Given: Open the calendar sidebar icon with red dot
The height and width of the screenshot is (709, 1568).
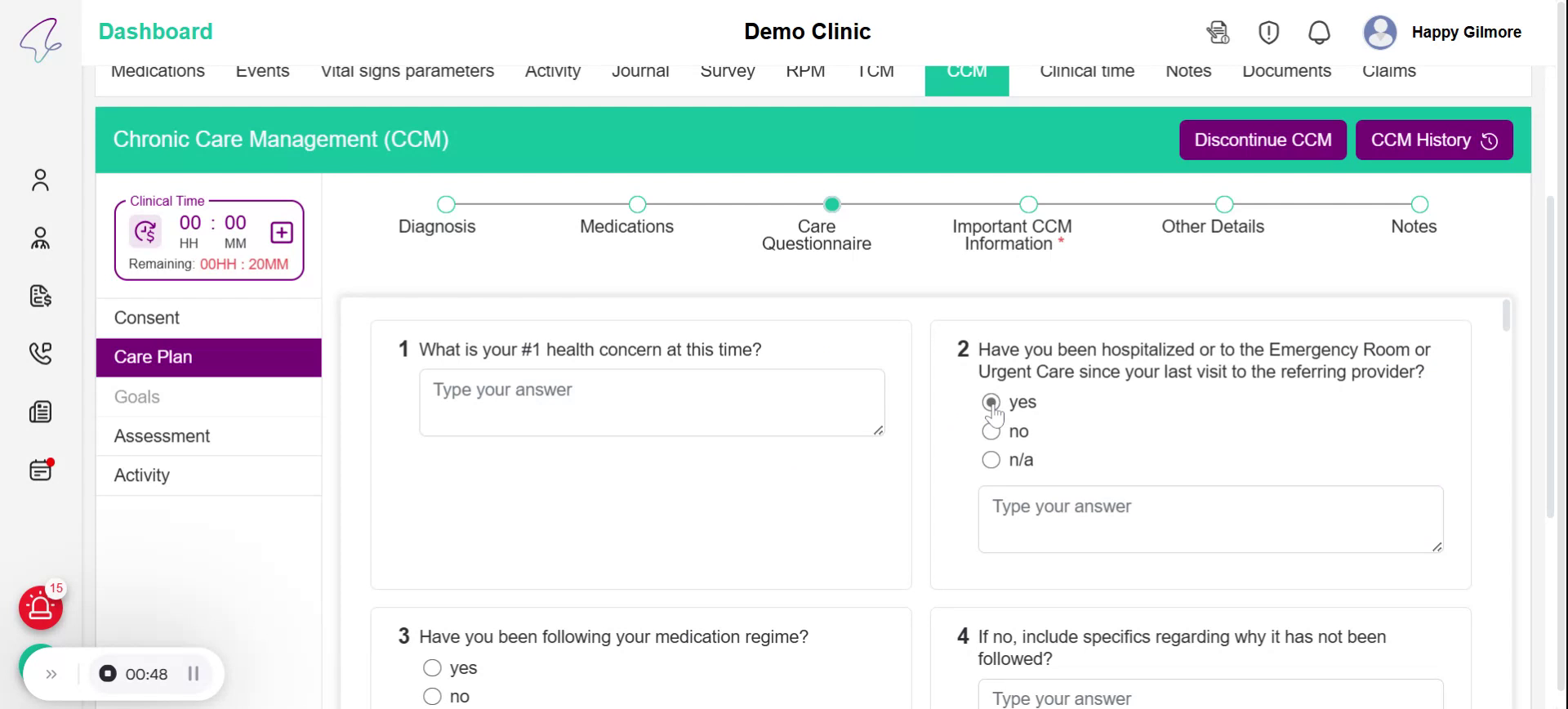Looking at the screenshot, I should 40,470.
